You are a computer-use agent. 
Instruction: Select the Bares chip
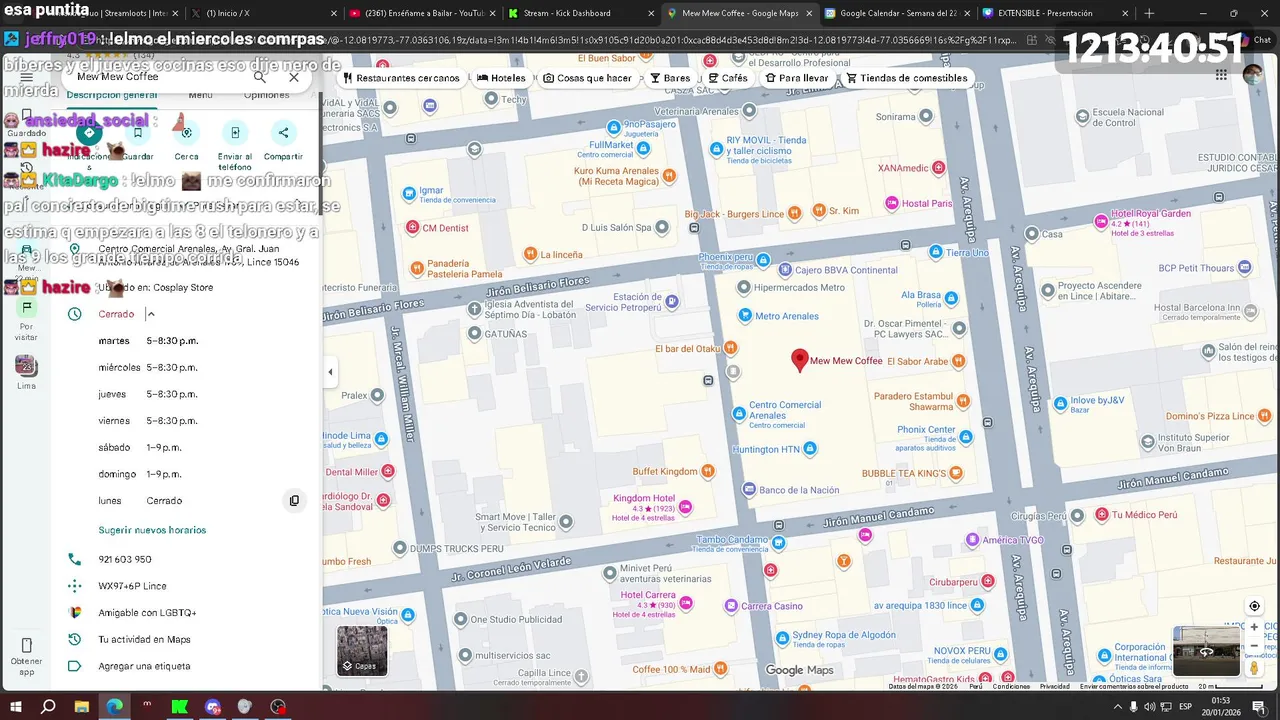pyautogui.click(x=669, y=78)
